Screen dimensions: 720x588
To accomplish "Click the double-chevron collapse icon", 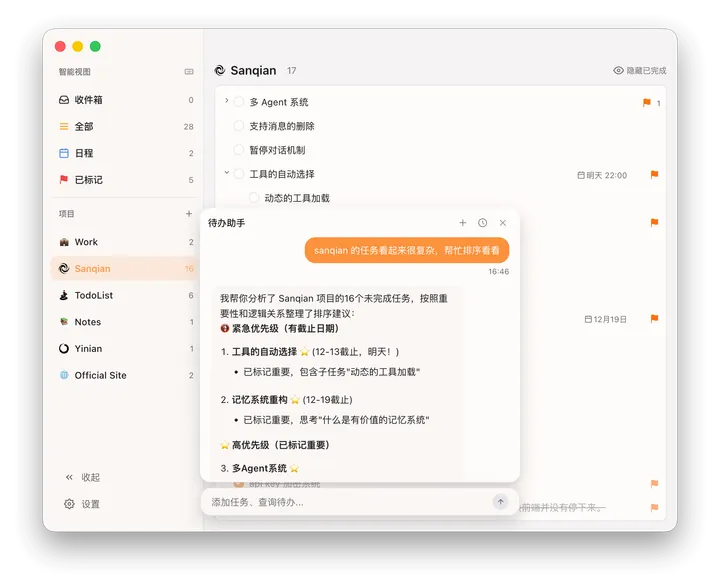I will [69, 477].
